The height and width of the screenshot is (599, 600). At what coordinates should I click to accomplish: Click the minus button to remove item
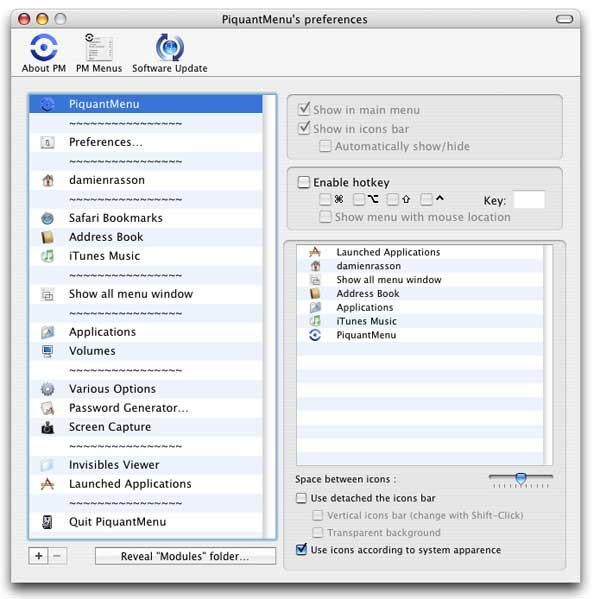pos(57,556)
